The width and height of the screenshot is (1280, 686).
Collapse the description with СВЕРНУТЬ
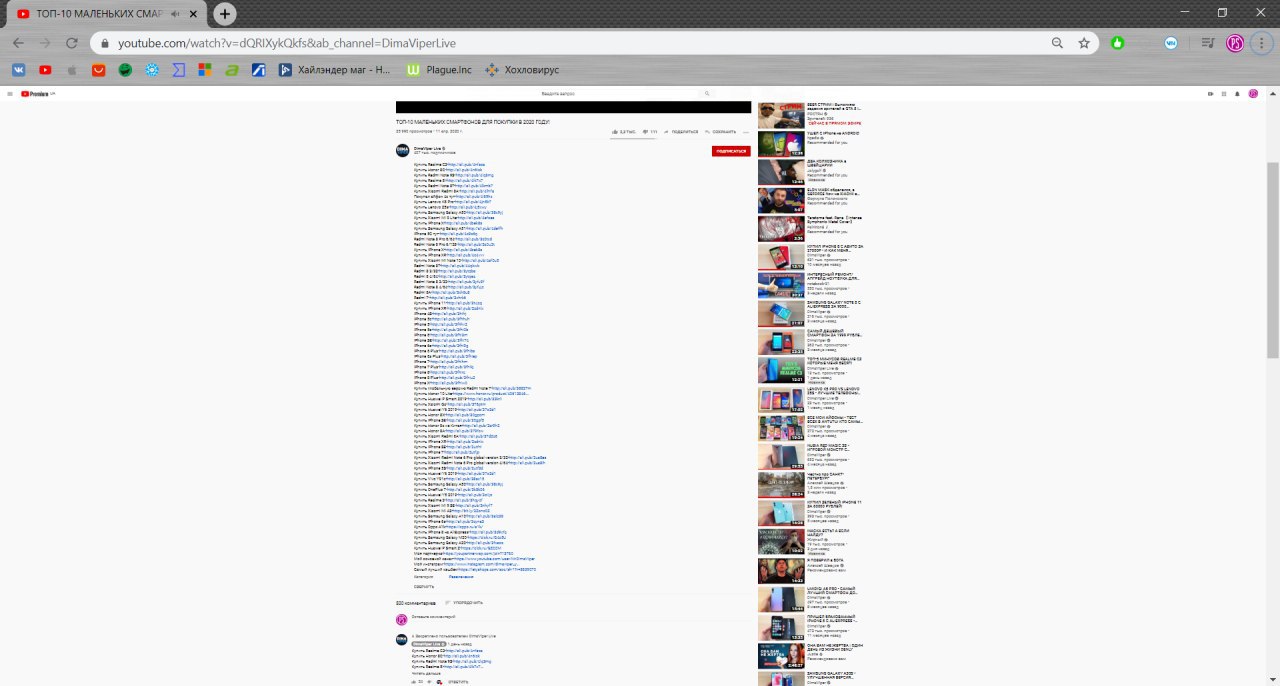coord(424,586)
